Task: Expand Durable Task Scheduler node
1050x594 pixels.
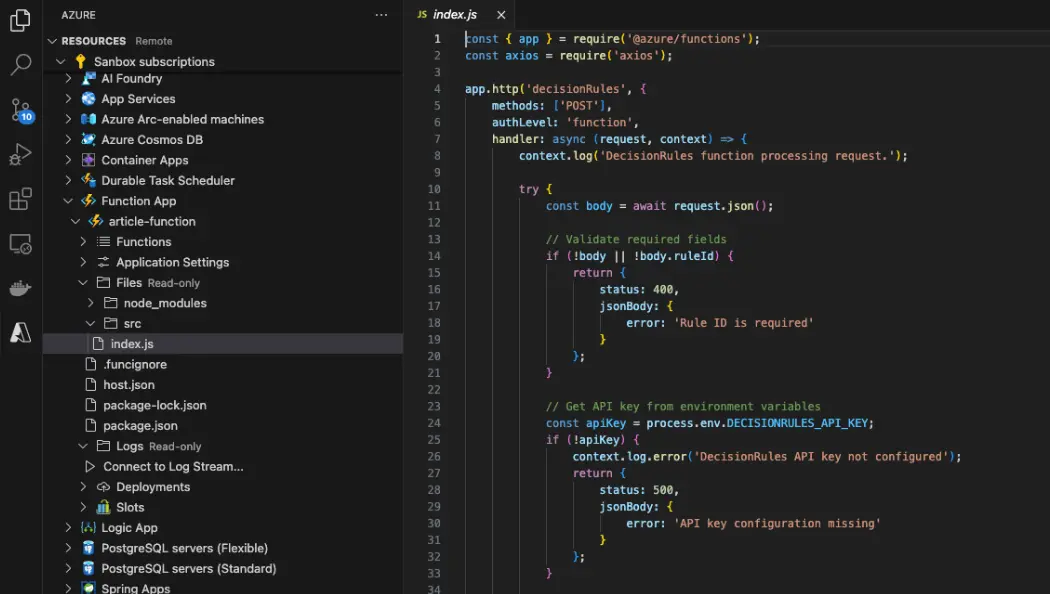Action: (x=68, y=180)
